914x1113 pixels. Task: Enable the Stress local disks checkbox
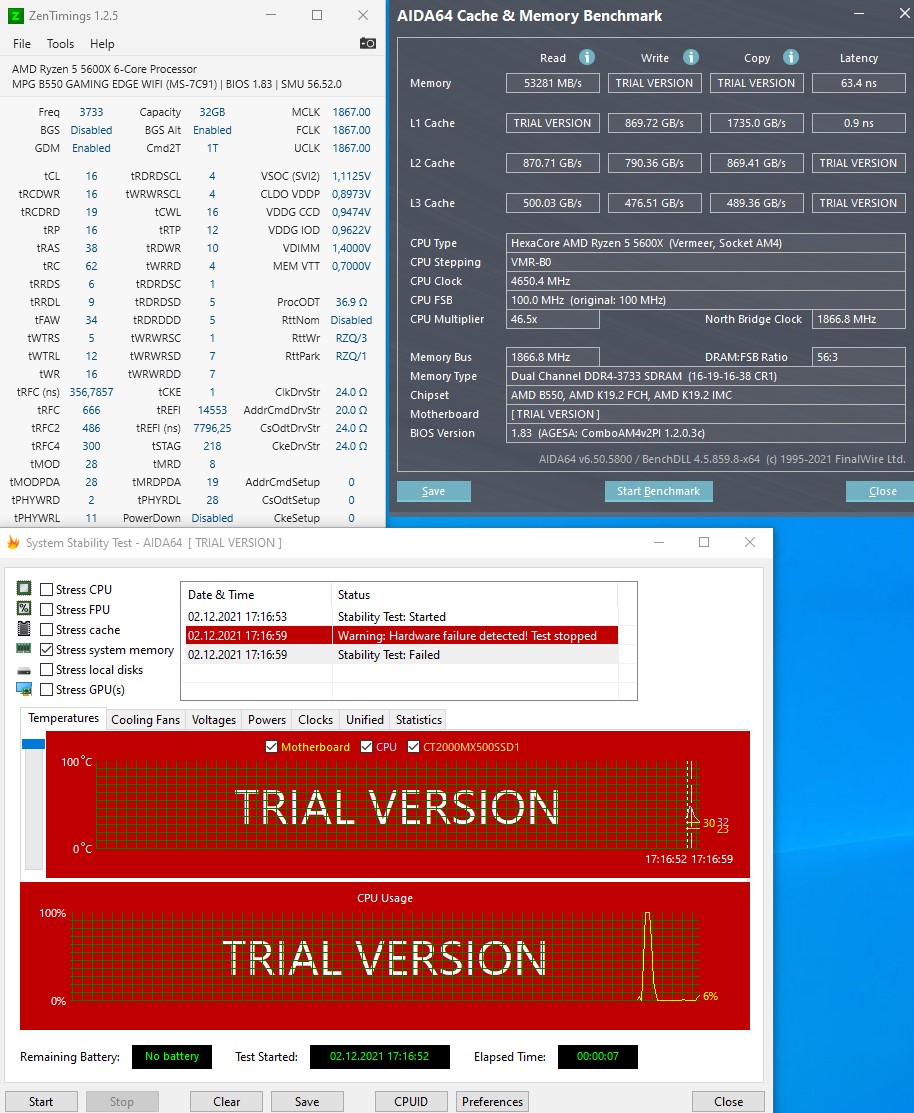click(47, 669)
